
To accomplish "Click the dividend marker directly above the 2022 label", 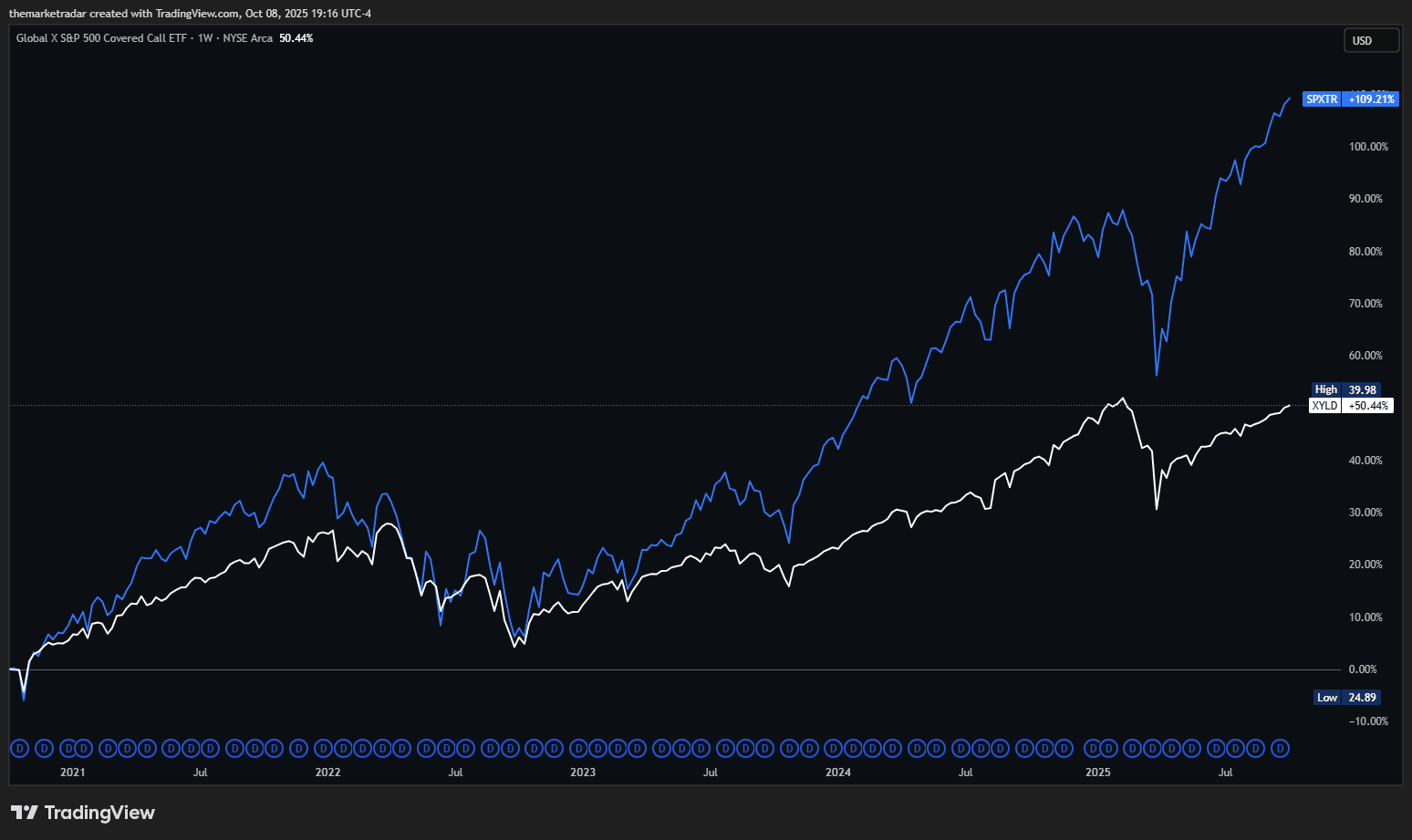I will pyautogui.click(x=323, y=749).
